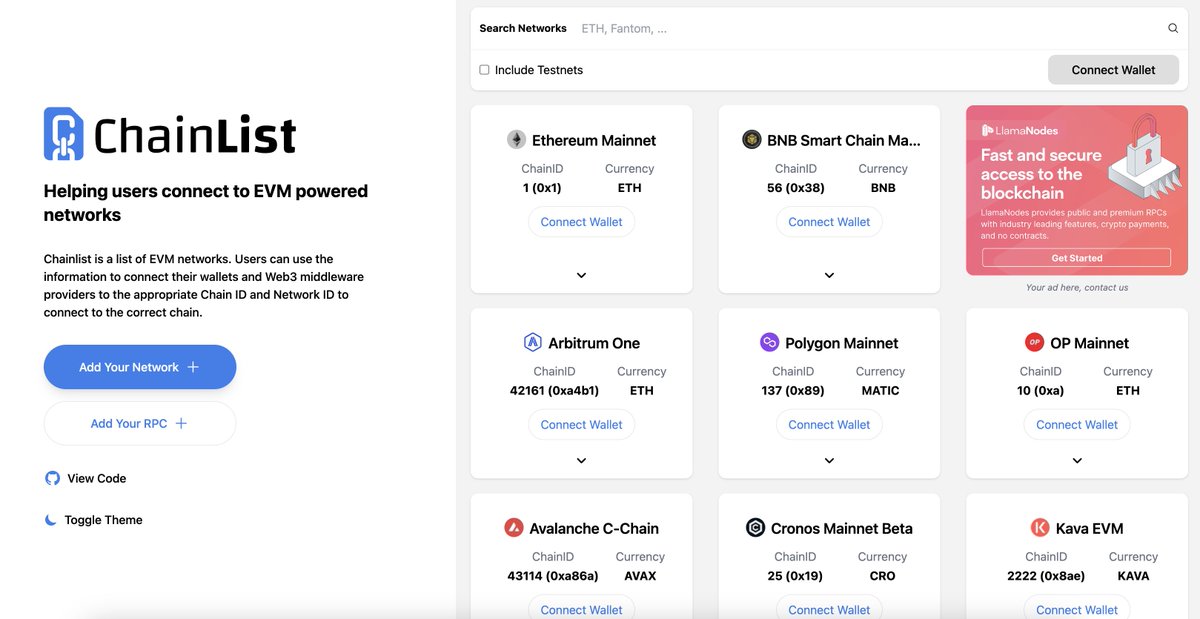Click the Polygon Mainnet logo icon

coord(769,342)
